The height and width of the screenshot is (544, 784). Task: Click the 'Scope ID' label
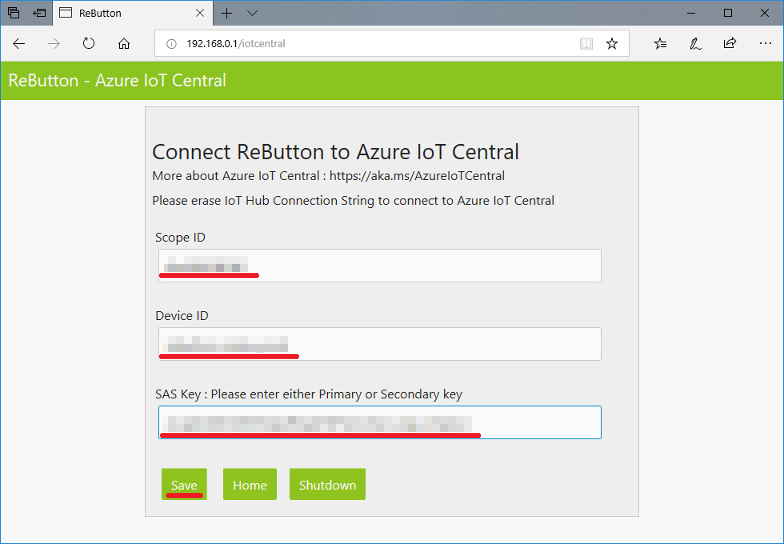(x=180, y=238)
